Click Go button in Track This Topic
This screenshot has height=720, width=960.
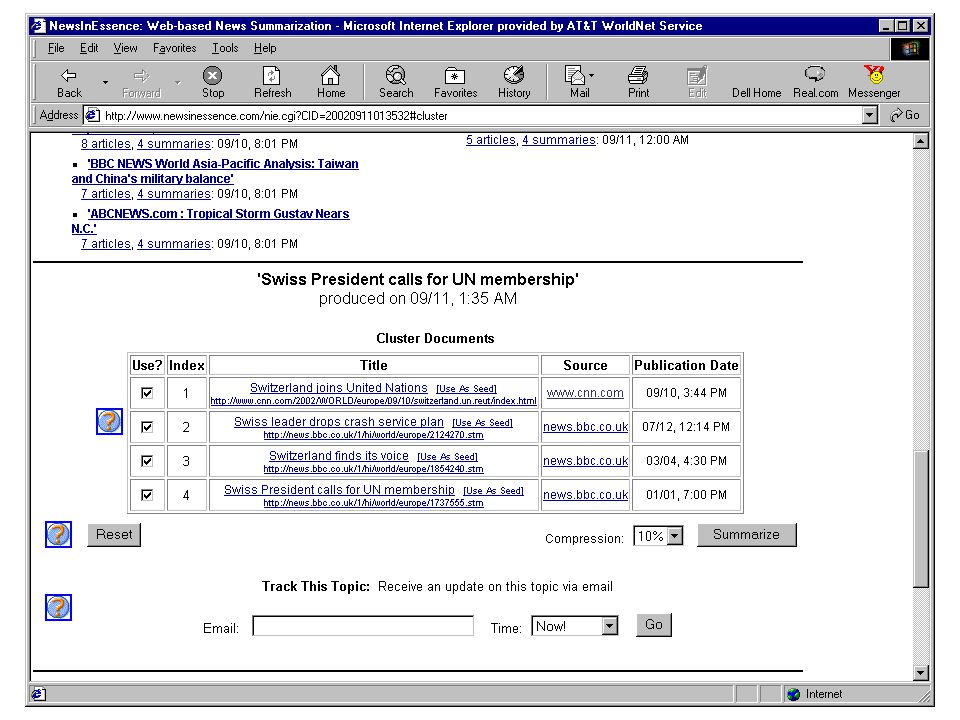(x=654, y=625)
